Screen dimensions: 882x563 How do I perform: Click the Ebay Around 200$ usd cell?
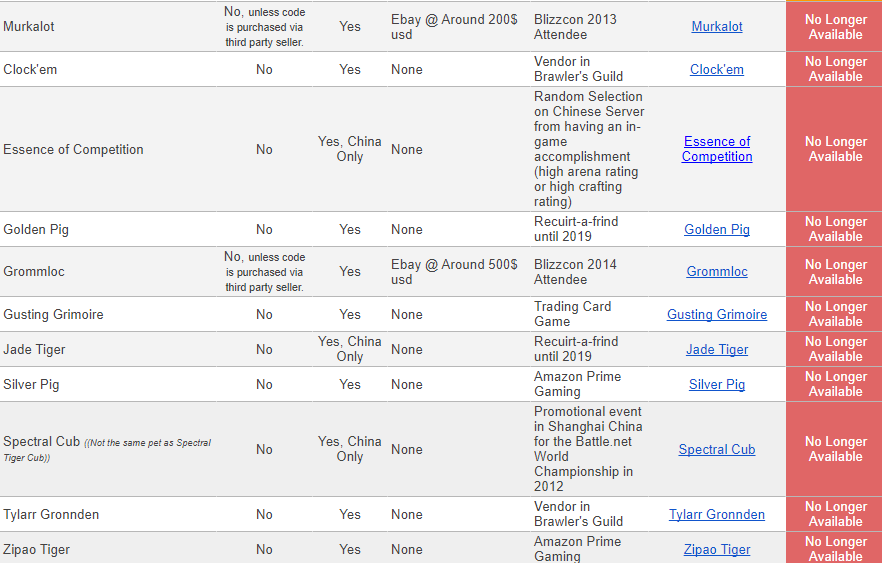point(454,27)
